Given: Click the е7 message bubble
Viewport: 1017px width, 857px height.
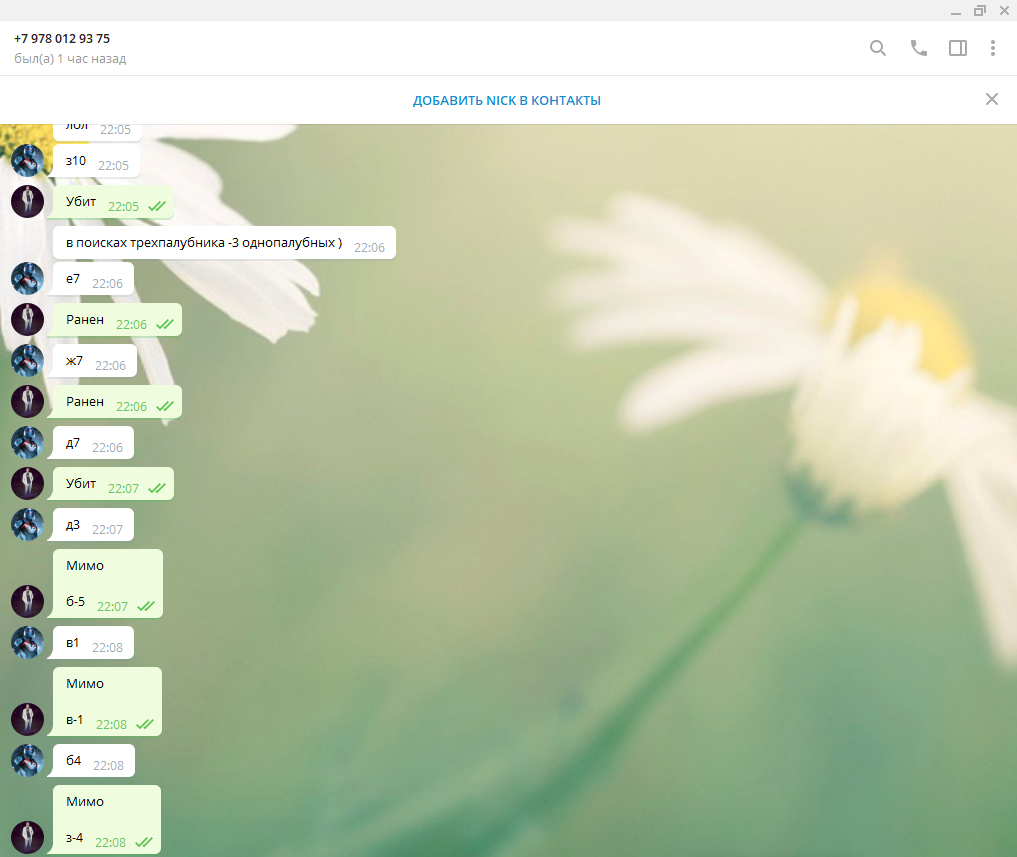Looking at the screenshot, I should [x=93, y=279].
